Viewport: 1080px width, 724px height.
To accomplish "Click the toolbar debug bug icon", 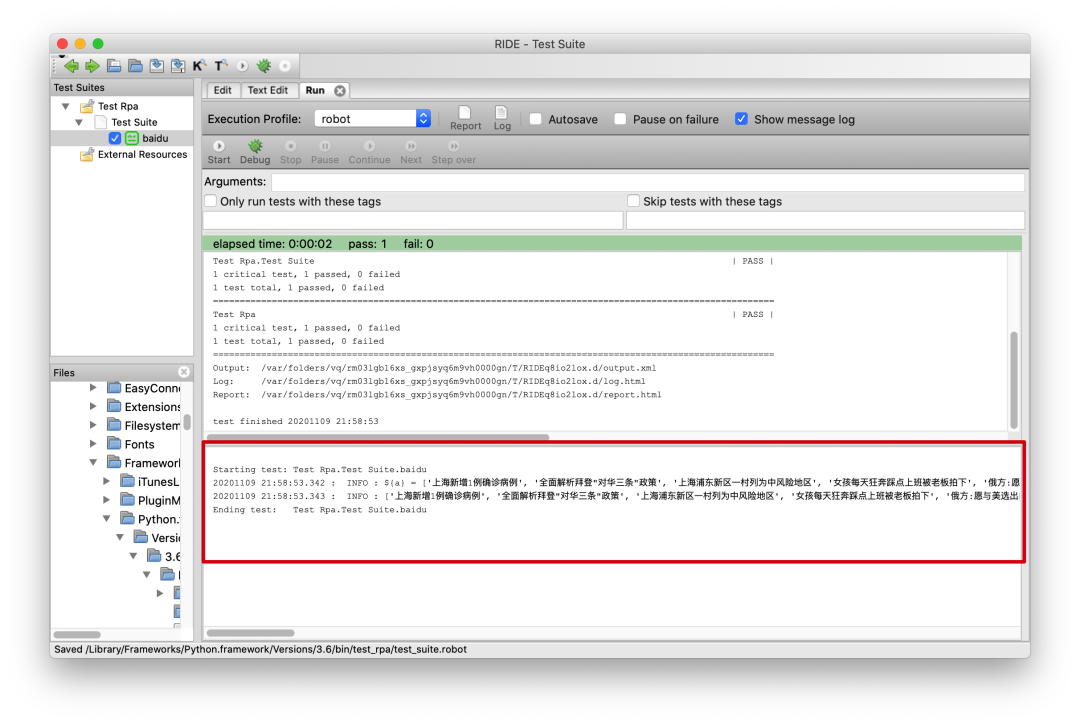I will [x=264, y=66].
